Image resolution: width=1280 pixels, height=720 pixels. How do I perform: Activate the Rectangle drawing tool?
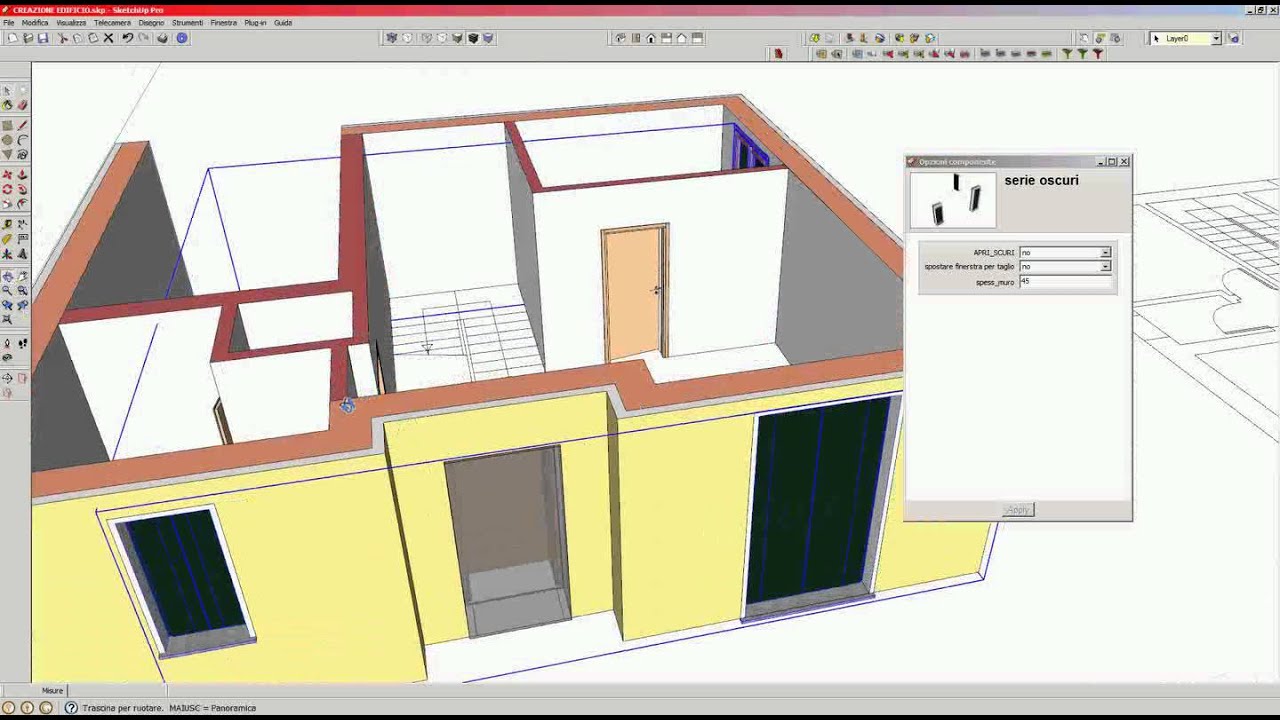[7, 124]
